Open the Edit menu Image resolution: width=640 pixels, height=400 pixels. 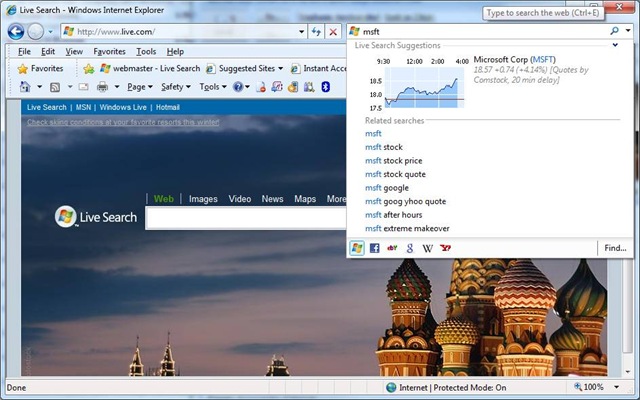tap(48, 51)
